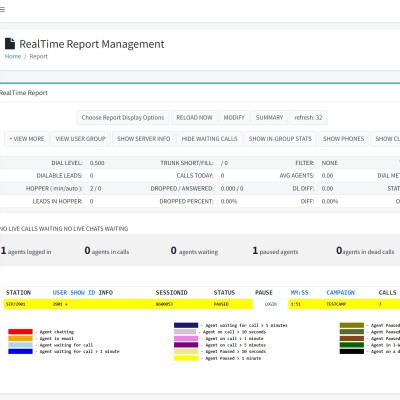Click light blue Agent waiting for call swatch

(20, 345)
